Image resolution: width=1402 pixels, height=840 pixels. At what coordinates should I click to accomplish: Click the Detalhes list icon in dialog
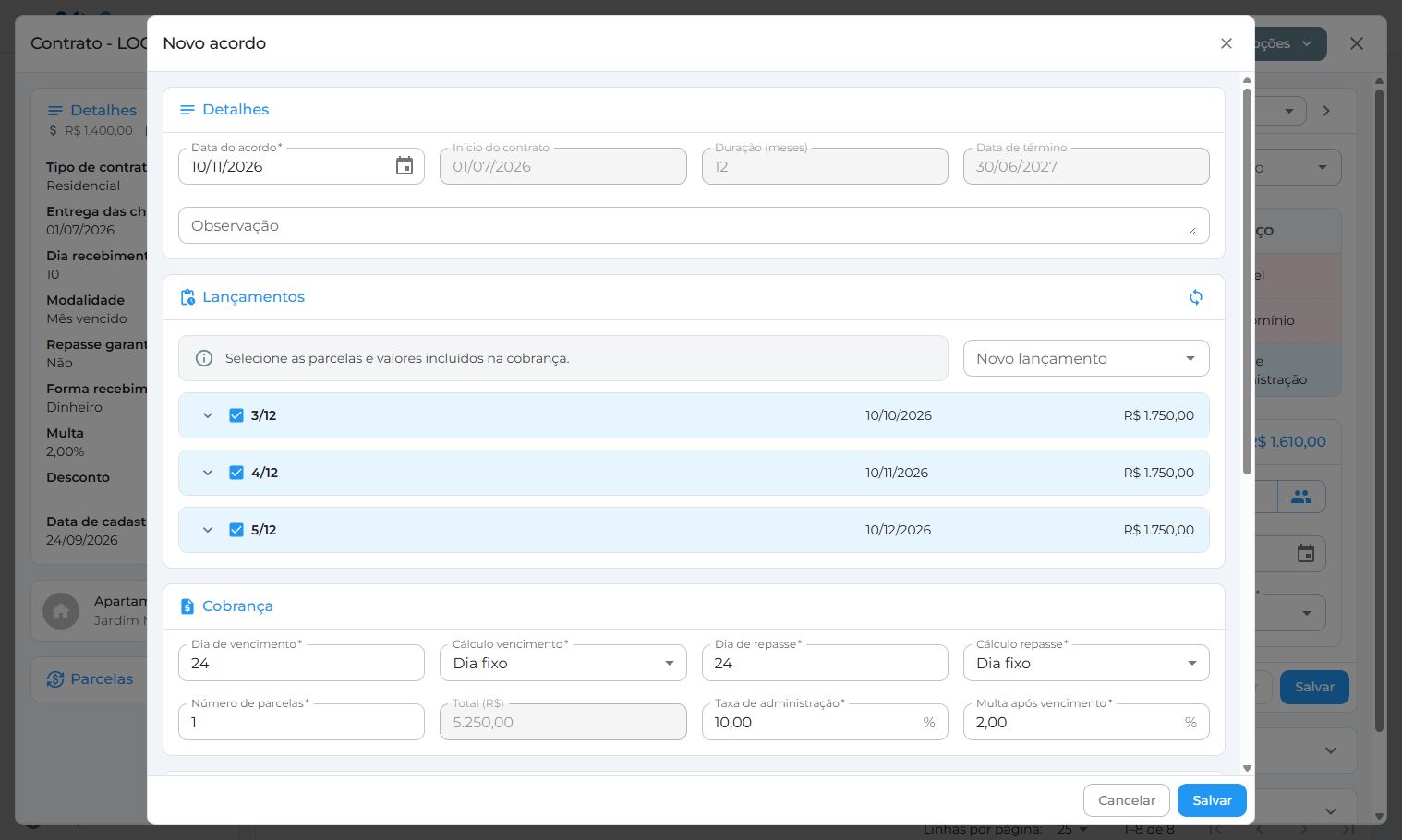click(187, 110)
